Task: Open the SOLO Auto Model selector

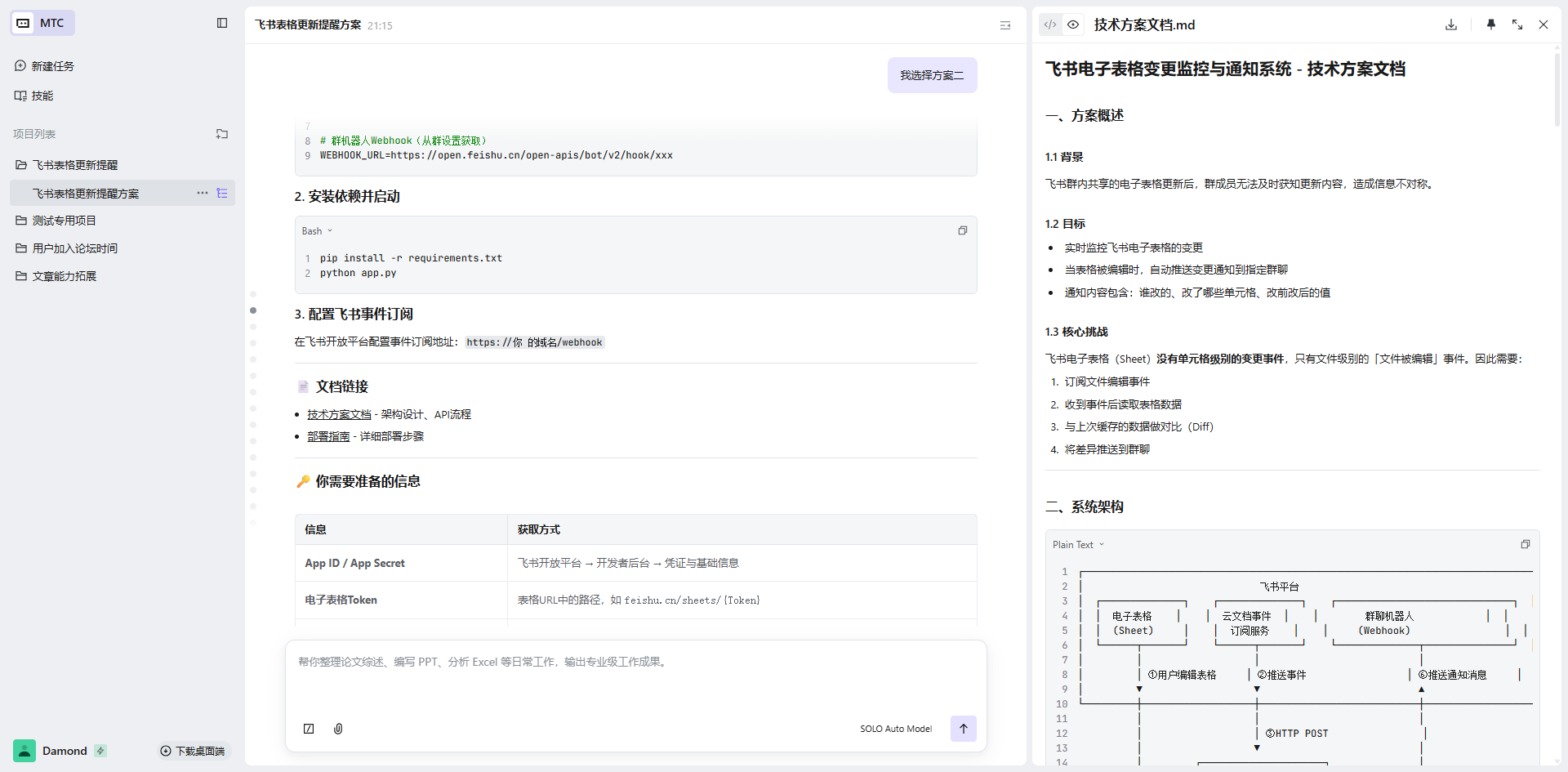Action: [895, 729]
